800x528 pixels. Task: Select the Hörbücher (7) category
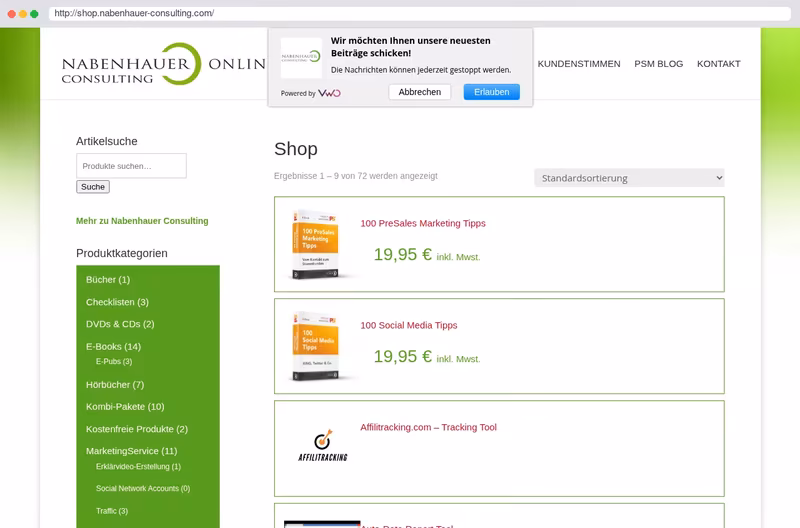click(115, 385)
